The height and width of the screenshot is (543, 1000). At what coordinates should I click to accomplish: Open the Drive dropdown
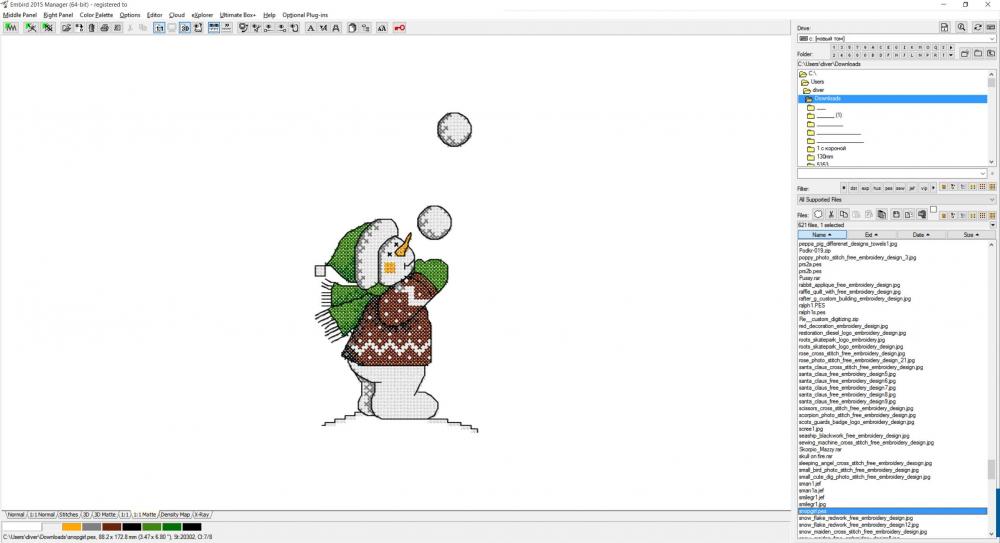coord(895,39)
